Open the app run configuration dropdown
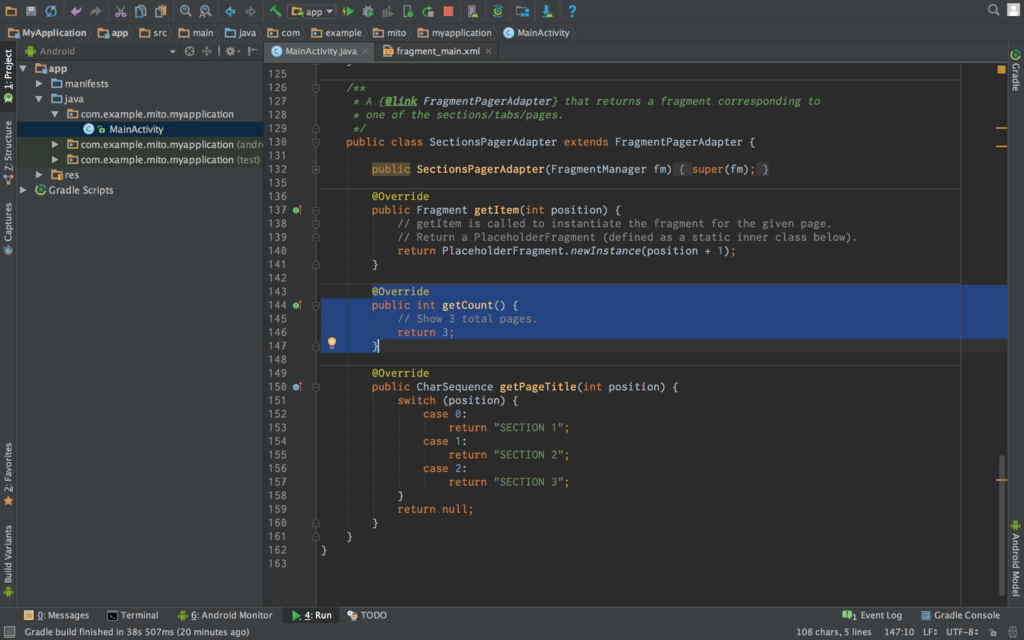This screenshot has width=1024, height=640. click(312, 11)
